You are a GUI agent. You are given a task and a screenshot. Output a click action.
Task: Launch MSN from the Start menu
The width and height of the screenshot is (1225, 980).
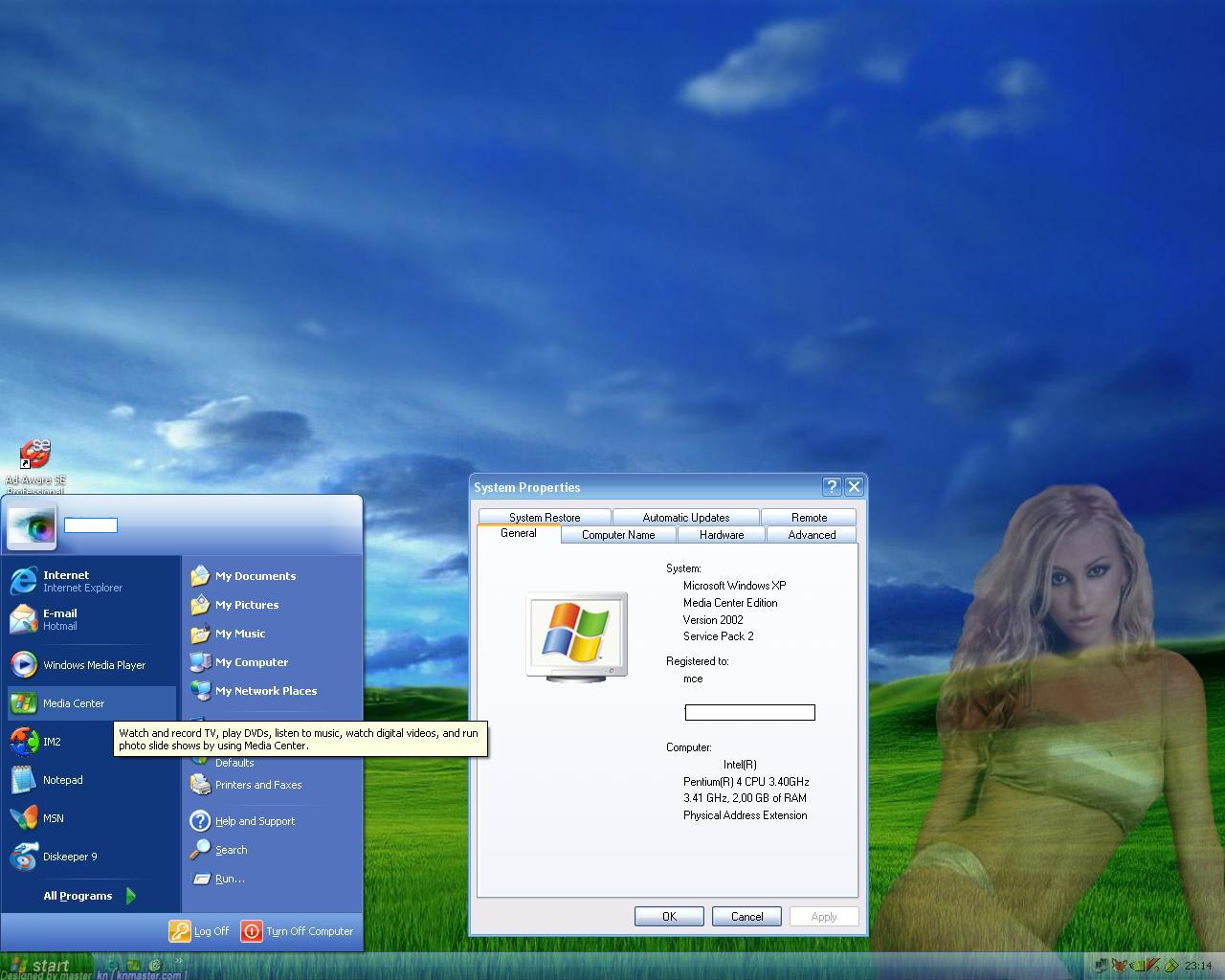coord(91,818)
